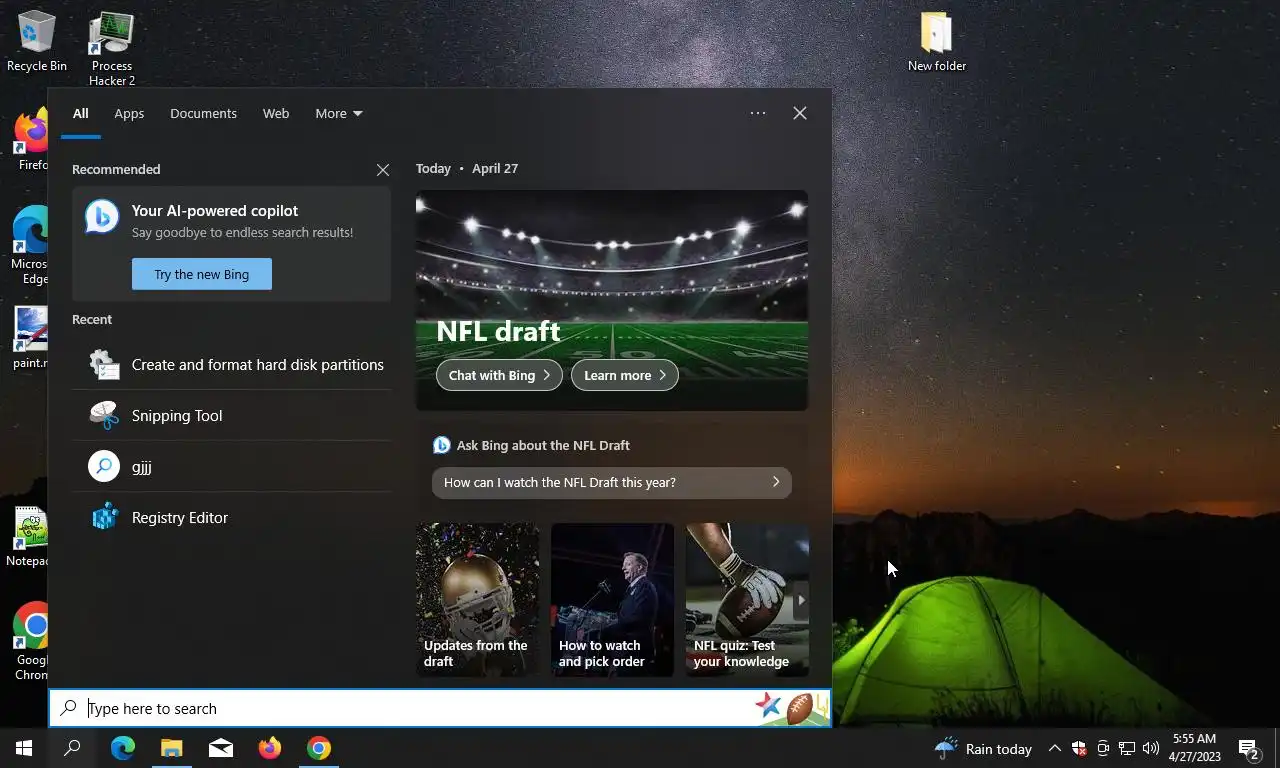Click the disk partitions control panel icon
This screenshot has width=1280, height=768.
click(x=104, y=365)
